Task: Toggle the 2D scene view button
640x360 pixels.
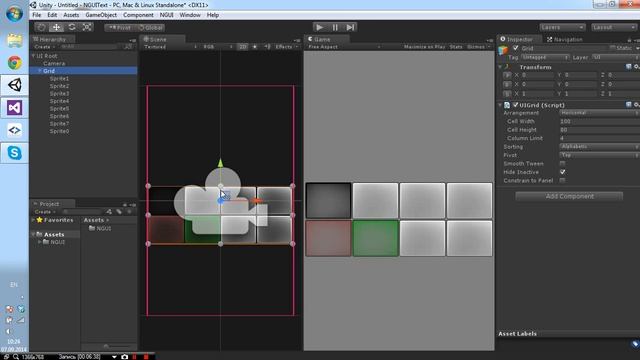Action: [x=242, y=47]
